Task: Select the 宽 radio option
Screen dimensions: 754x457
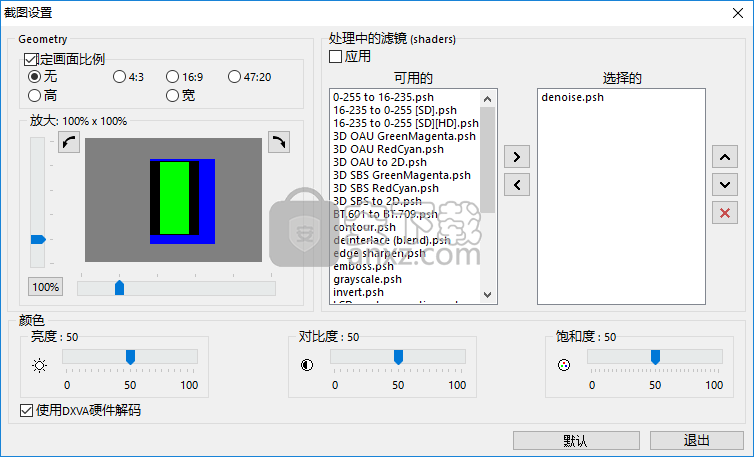Action: click(x=172, y=95)
